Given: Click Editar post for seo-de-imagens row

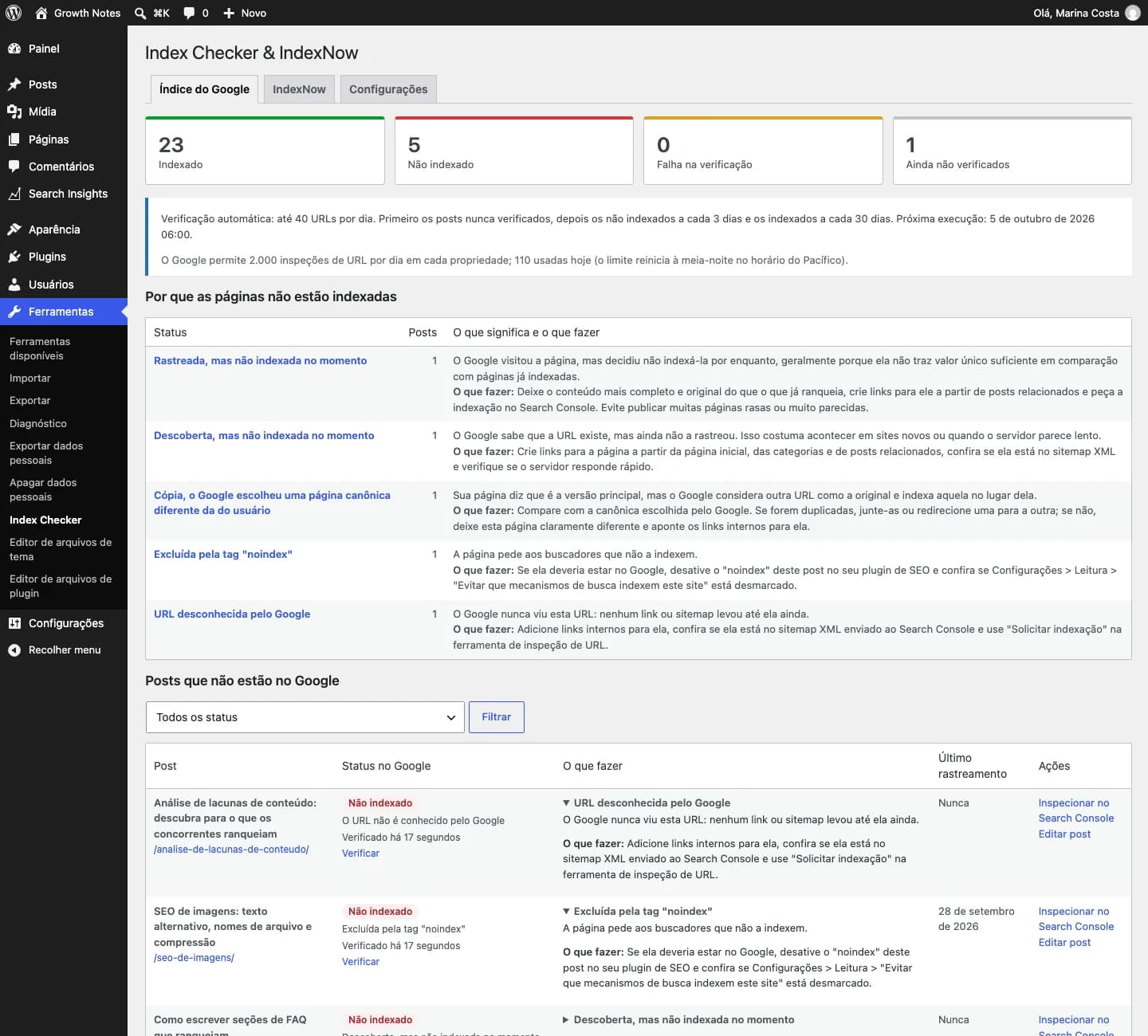Looking at the screenshot, I should pyautogui.click(x=1064, y=943).
